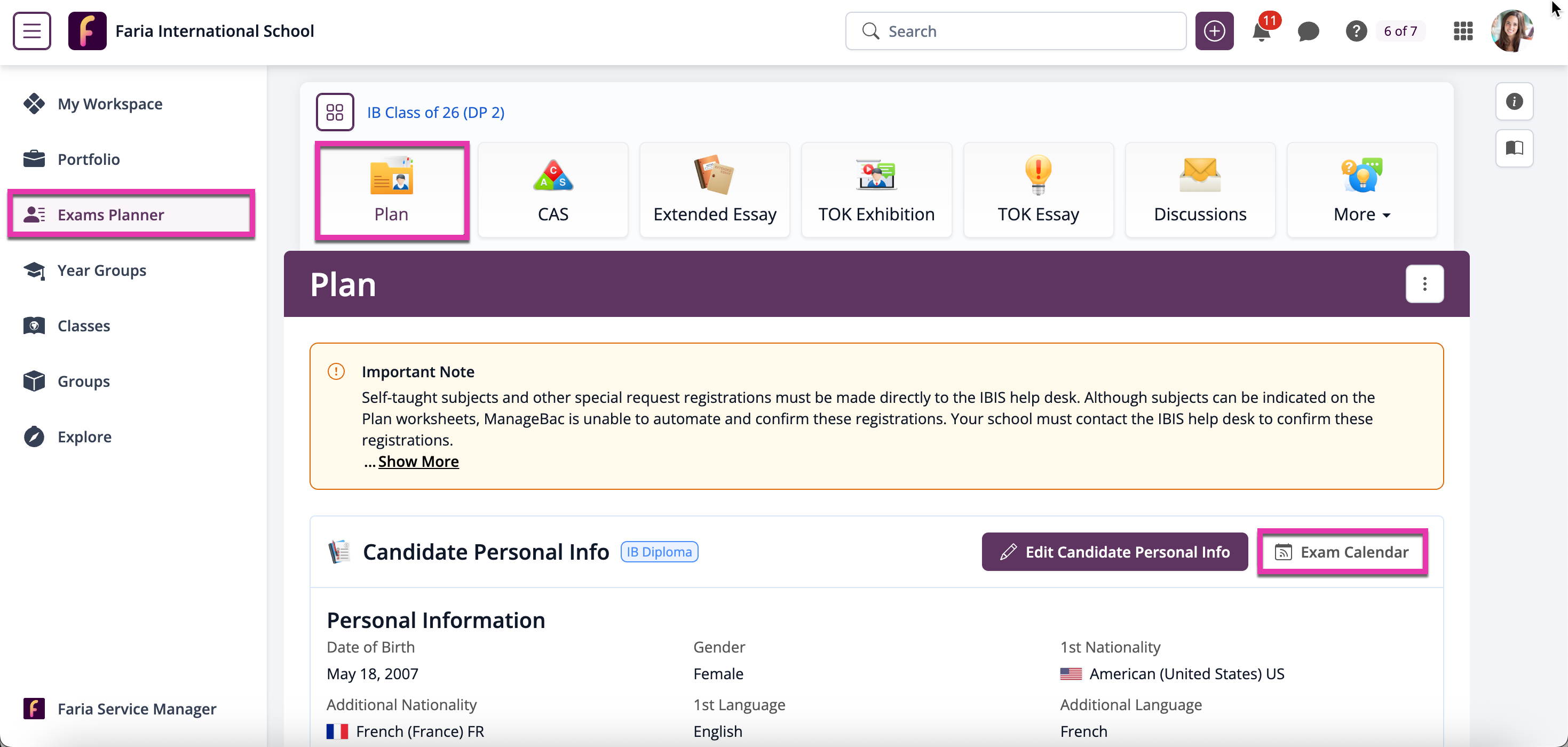
Task: Click the purple plus quick-add icon
Action: (x=1214, y=31)
